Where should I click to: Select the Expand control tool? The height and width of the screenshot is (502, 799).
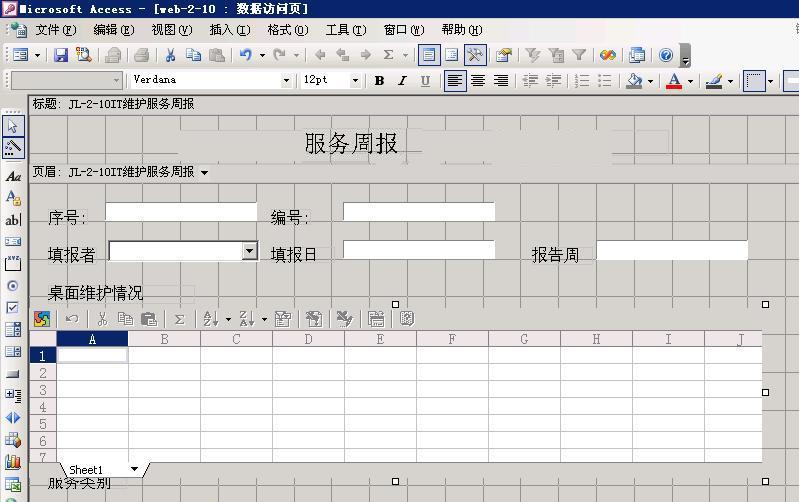[x=13, y=395]
